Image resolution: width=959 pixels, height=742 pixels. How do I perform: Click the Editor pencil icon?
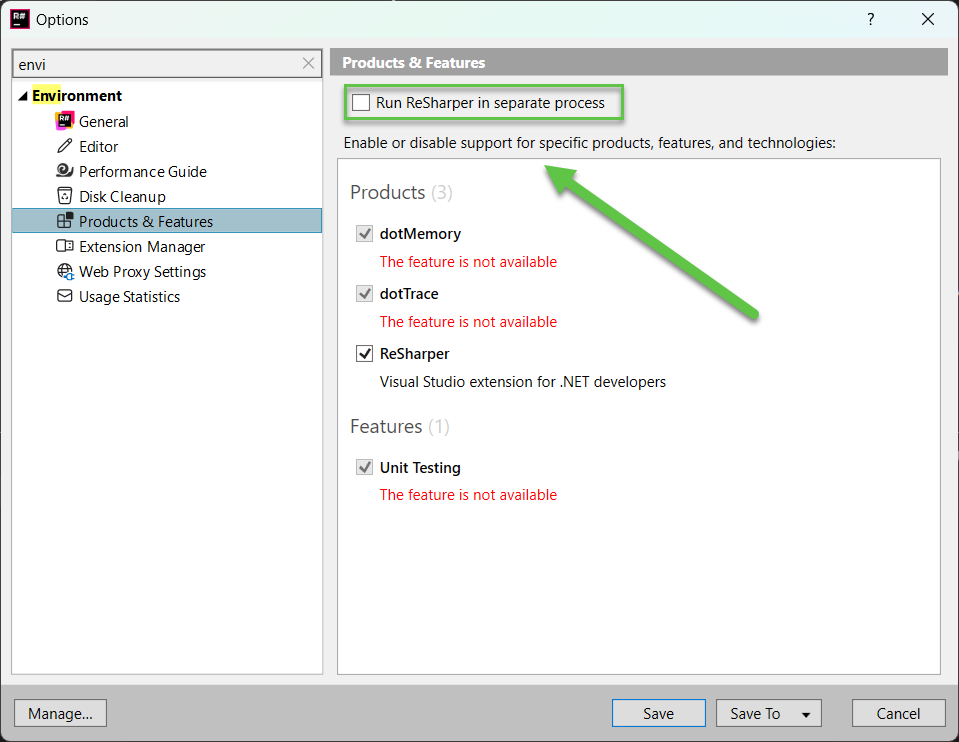(x=65, y=146)
